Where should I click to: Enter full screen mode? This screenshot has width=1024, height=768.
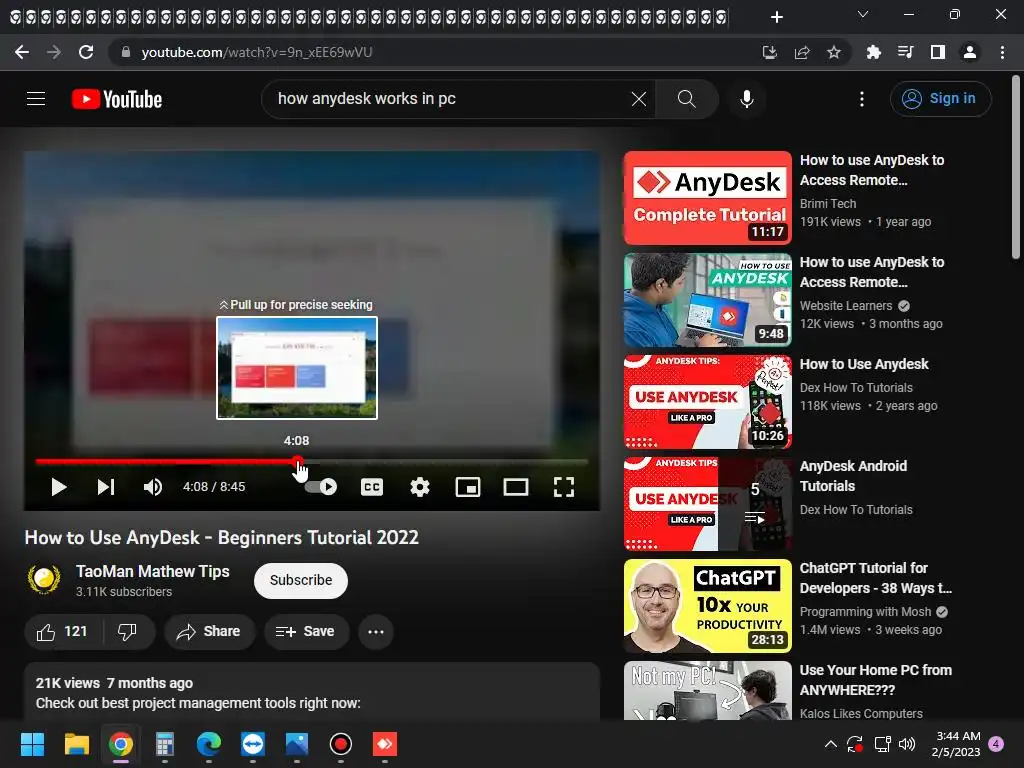(x=564, y=487)
